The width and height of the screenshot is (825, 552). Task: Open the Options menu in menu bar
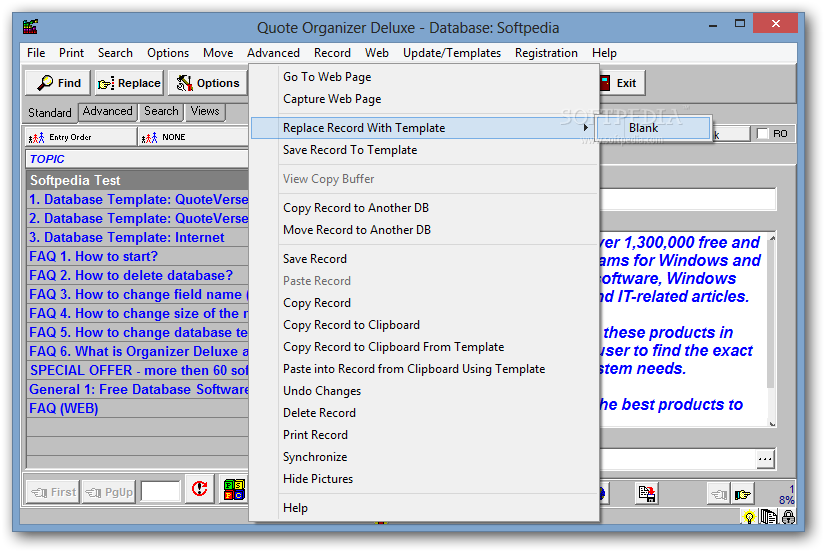[168, 53]
